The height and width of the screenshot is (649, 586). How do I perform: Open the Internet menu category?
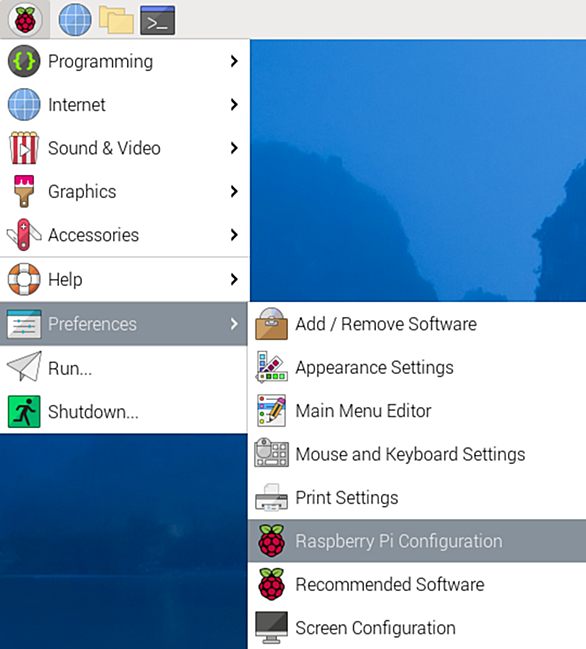[124, 104]
